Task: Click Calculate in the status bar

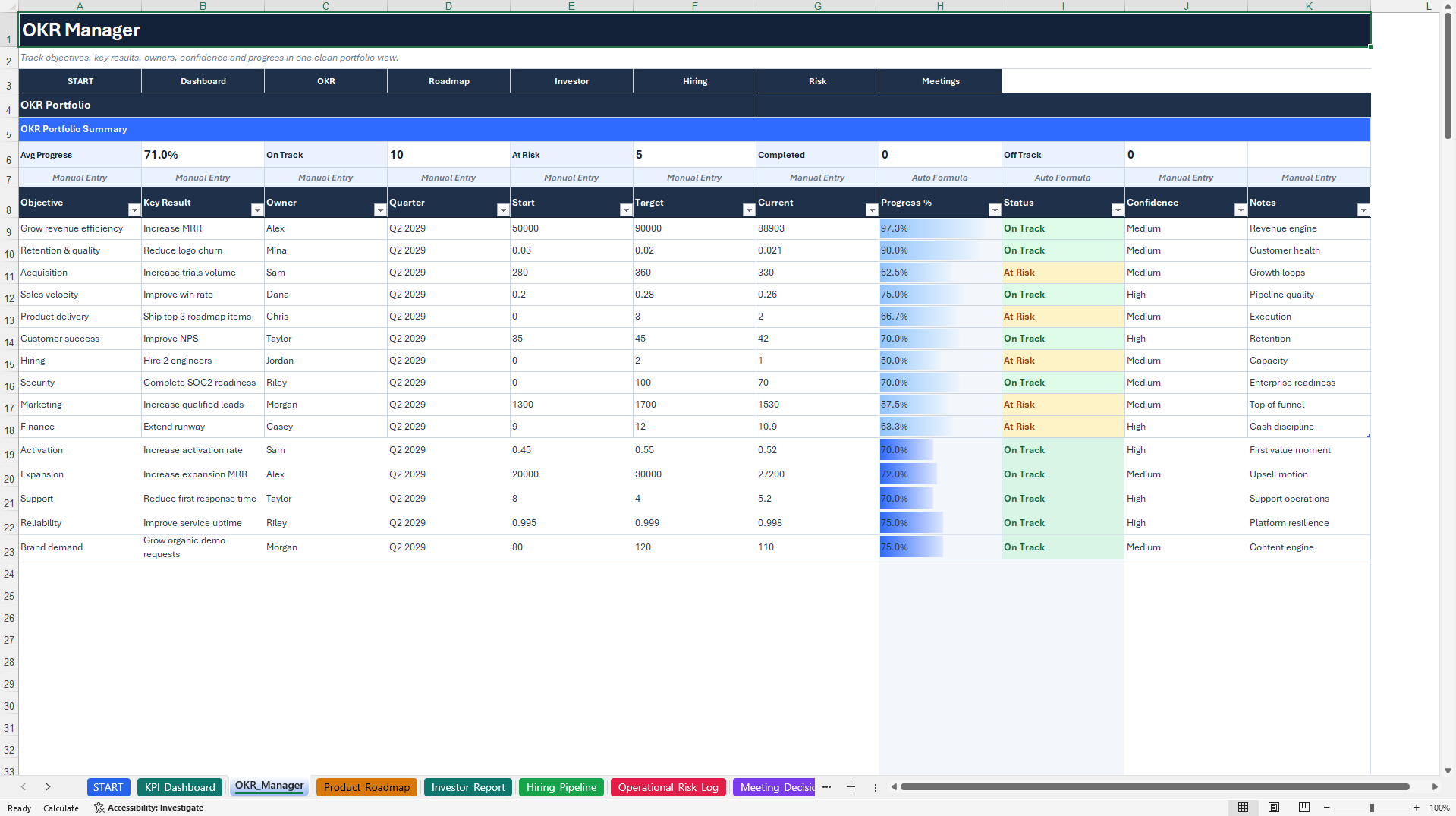Action: [x=61, y=808]
